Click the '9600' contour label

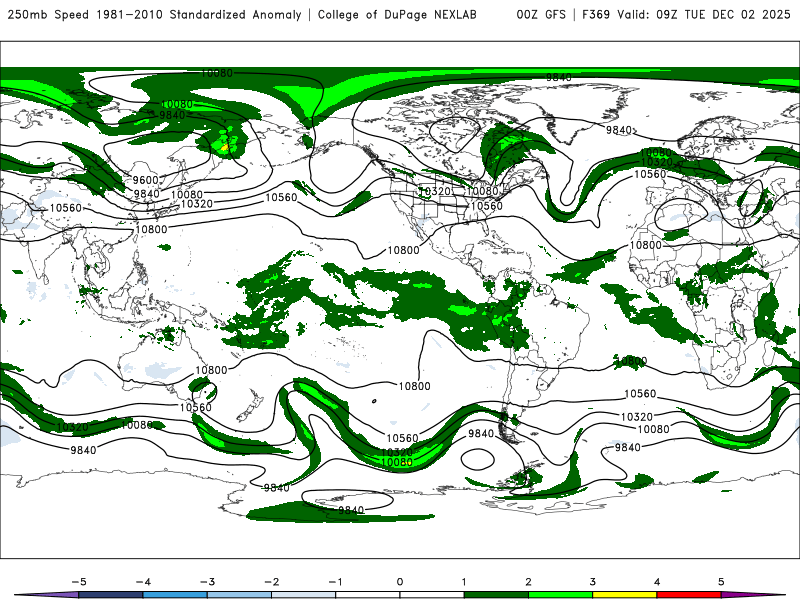click(x=145, y=180)
